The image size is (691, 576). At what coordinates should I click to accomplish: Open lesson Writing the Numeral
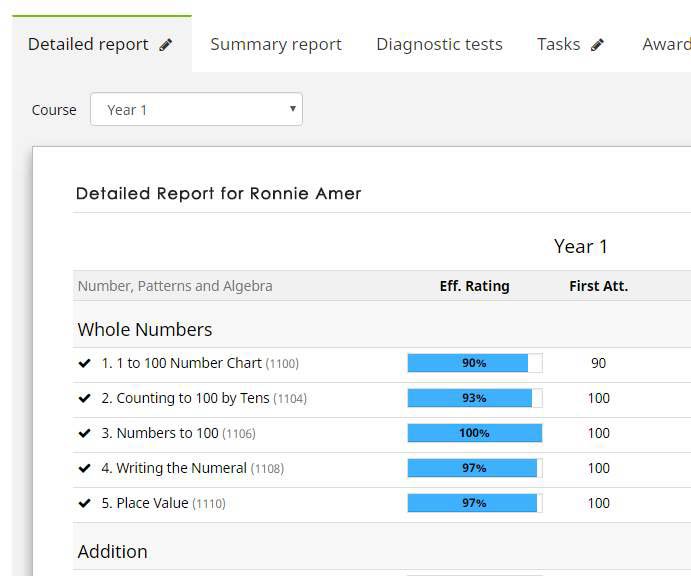tap(174, 469)
